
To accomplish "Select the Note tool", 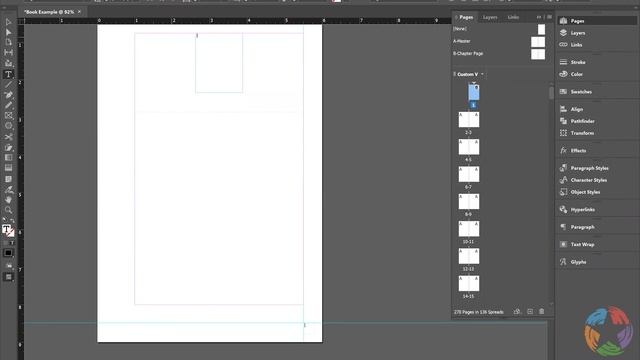I will tap(8, 179).
